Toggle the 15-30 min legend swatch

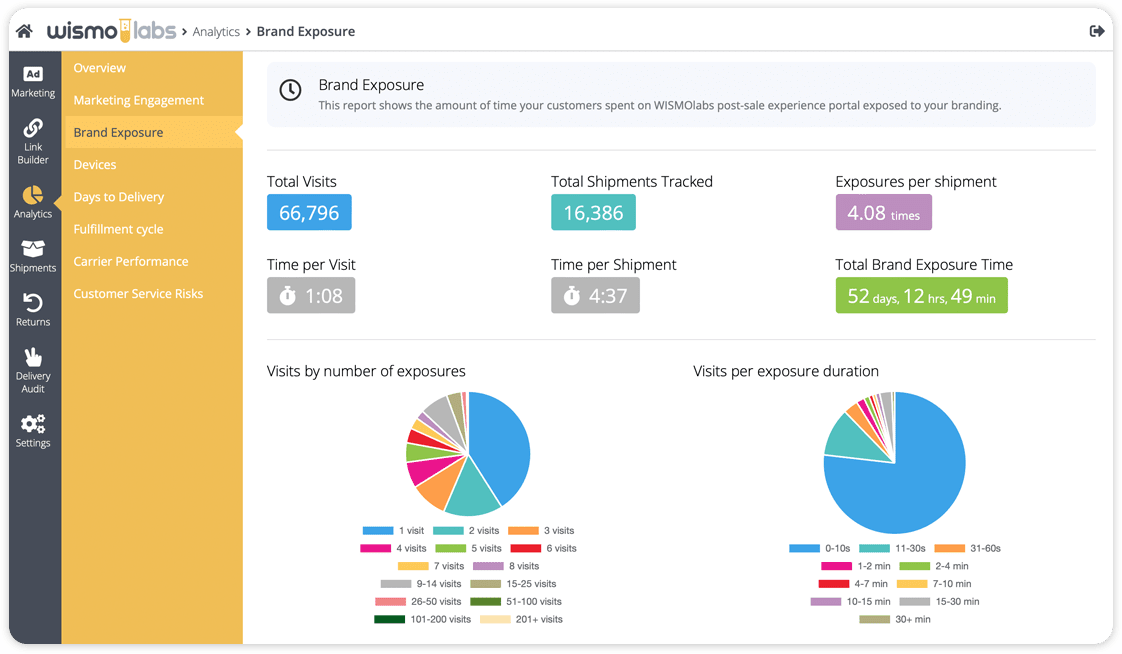[x=914, y=602]
